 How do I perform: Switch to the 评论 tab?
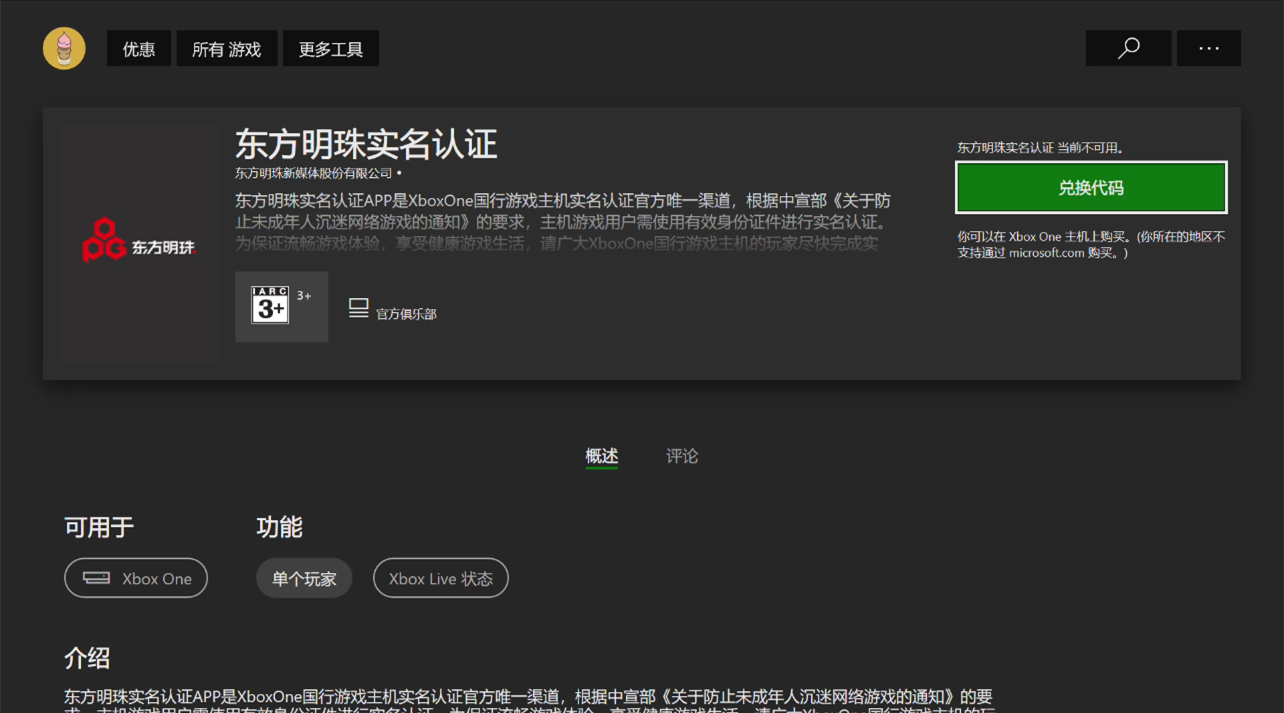(x=682, y=456)
